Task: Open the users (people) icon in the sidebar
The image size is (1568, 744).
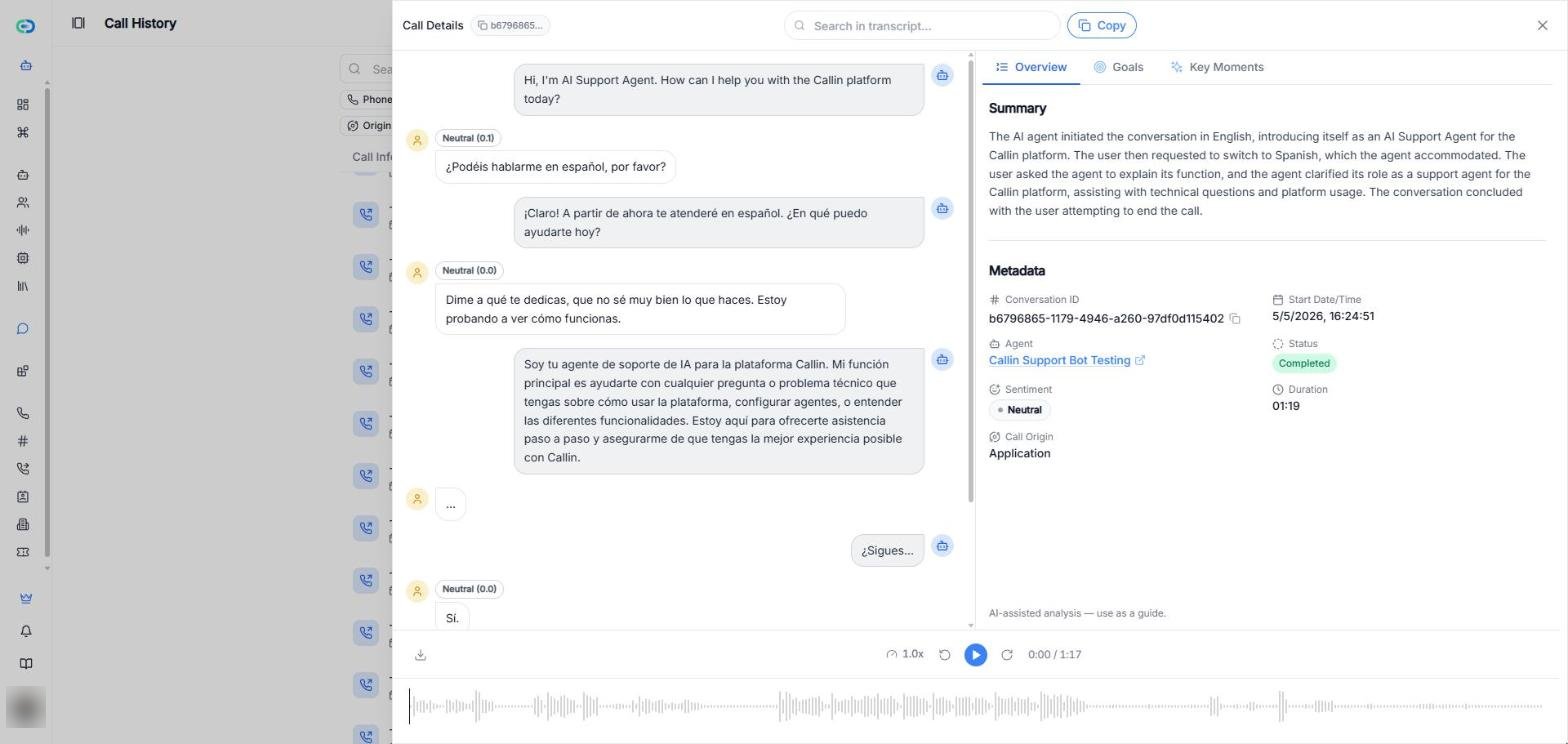Action: [x=23, y=203]
